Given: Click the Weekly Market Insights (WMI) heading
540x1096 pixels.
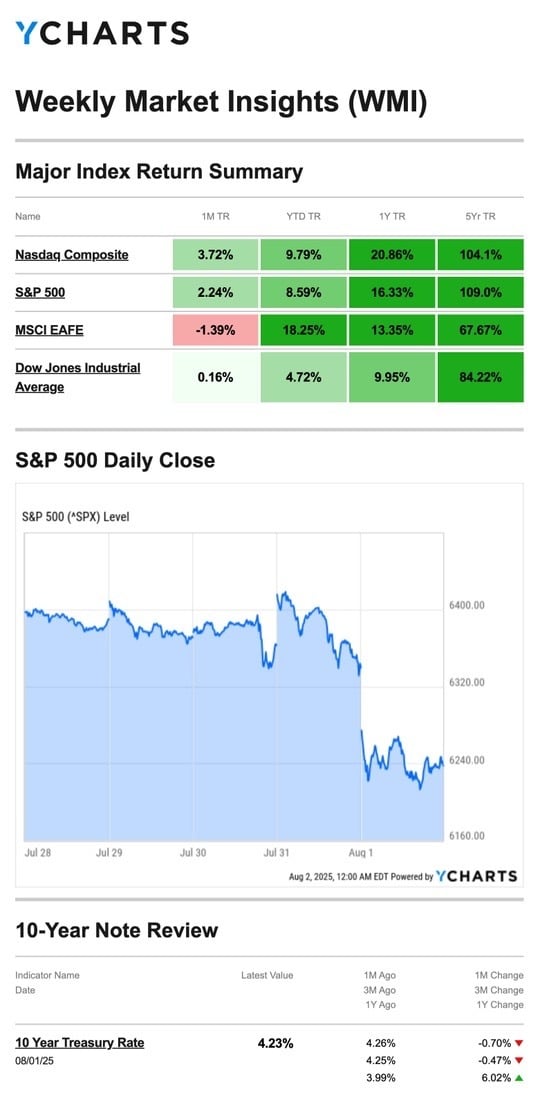Looking at the screenshot, I should point(221,102).
